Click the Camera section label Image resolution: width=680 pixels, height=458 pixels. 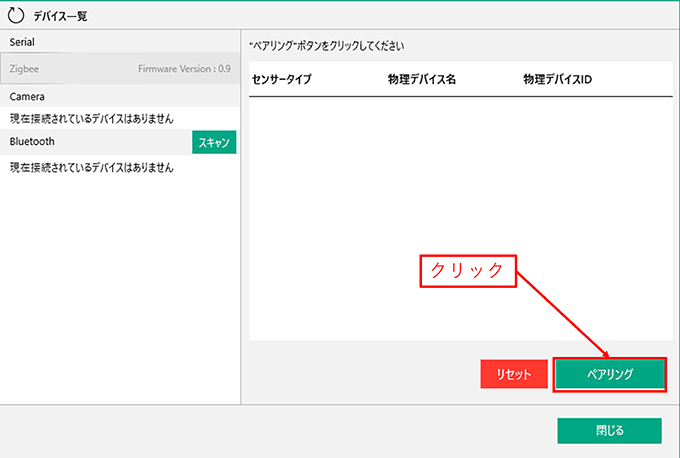[x=27, y=97]
